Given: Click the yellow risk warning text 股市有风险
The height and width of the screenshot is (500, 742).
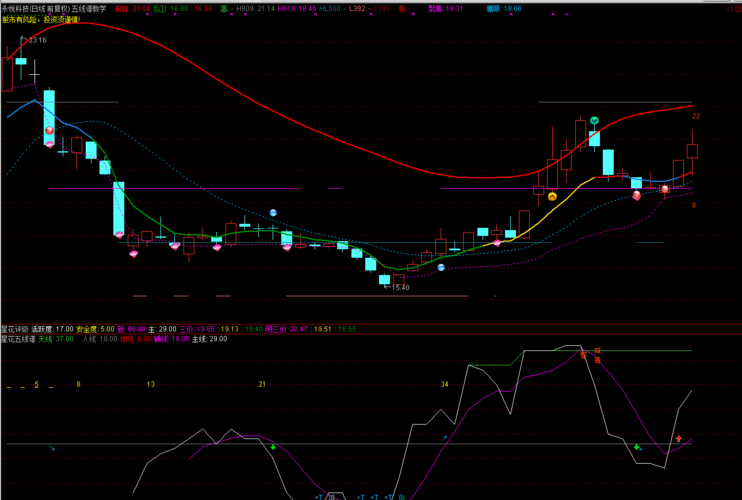Looking at the screenshot, I should (x=41, y=20).
